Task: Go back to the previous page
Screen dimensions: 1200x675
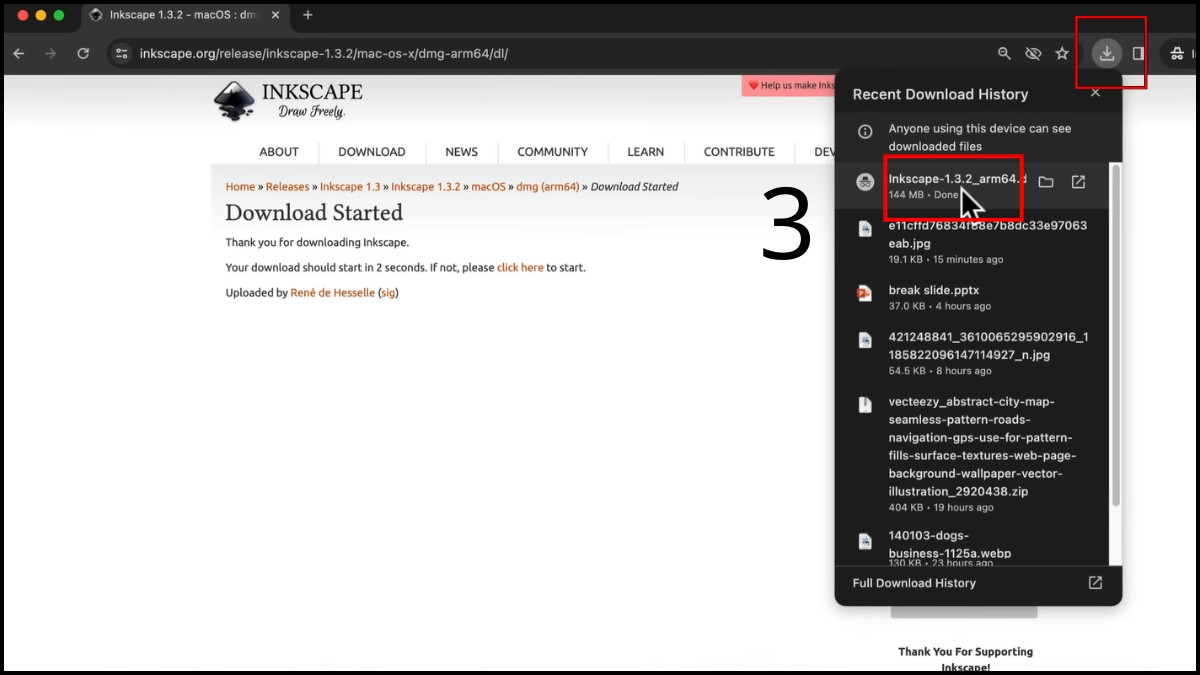Action: pos(18,54)
